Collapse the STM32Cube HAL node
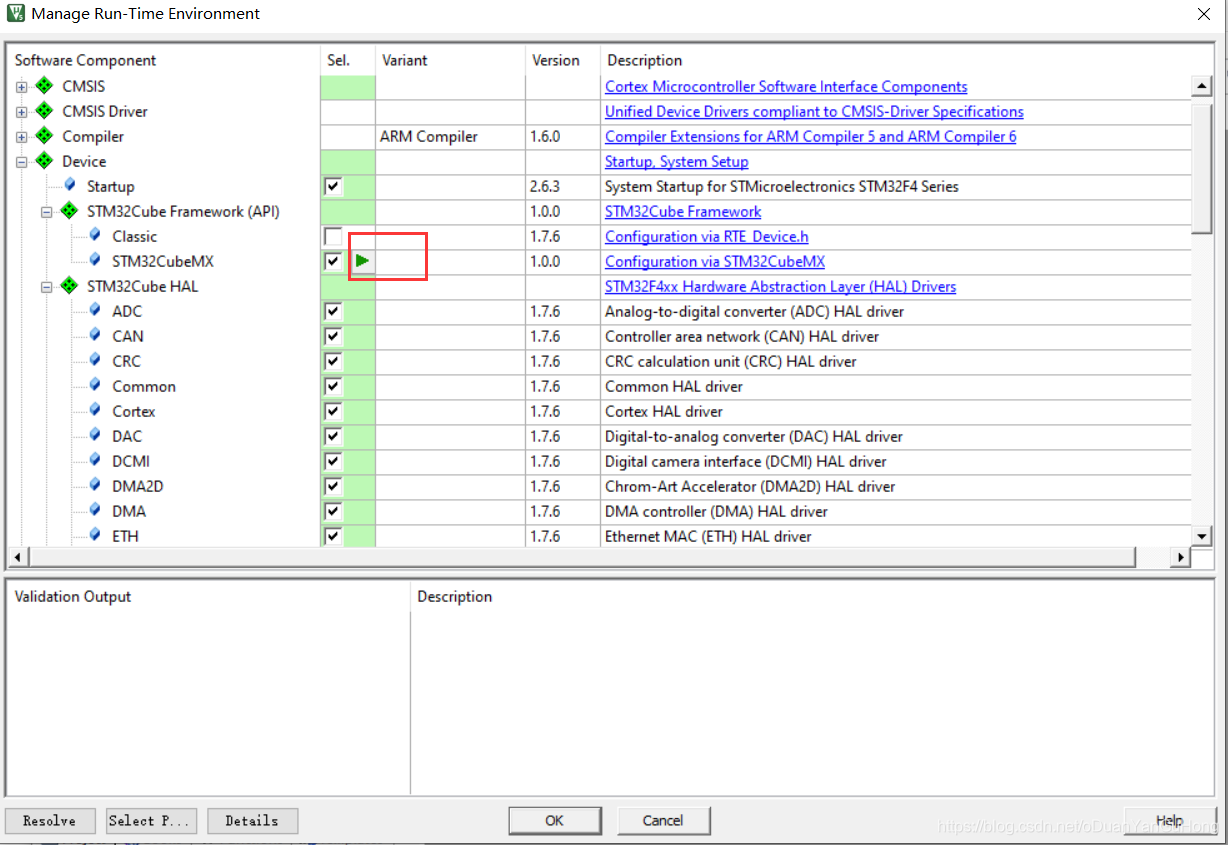 coord(46,287)
